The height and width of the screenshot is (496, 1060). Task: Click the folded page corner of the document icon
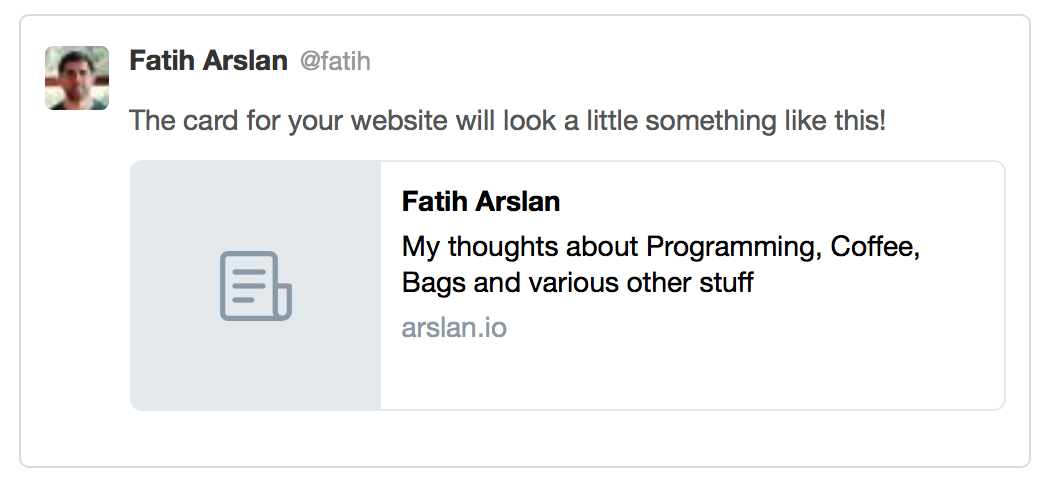(x=285, y=301)
